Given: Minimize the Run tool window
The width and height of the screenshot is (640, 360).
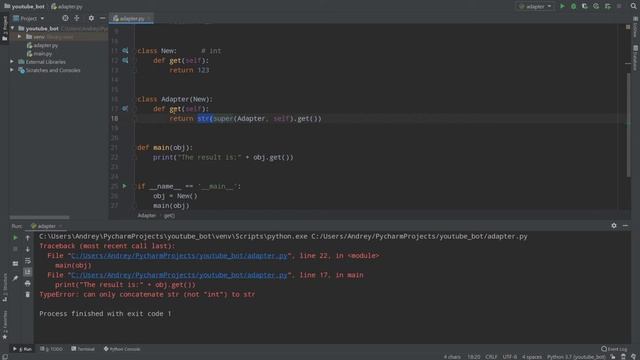Looking at the screenshot, I should coord(625,226).
